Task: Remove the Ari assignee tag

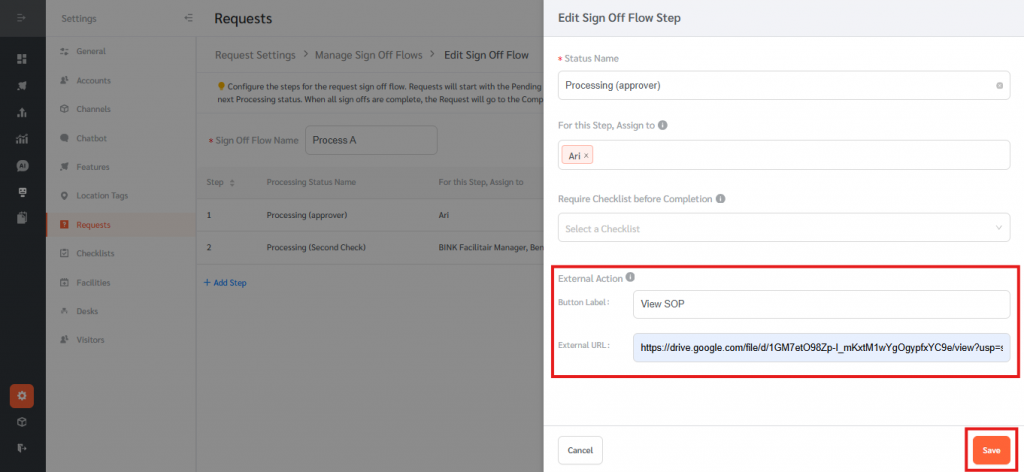Action: click(587, 155)
